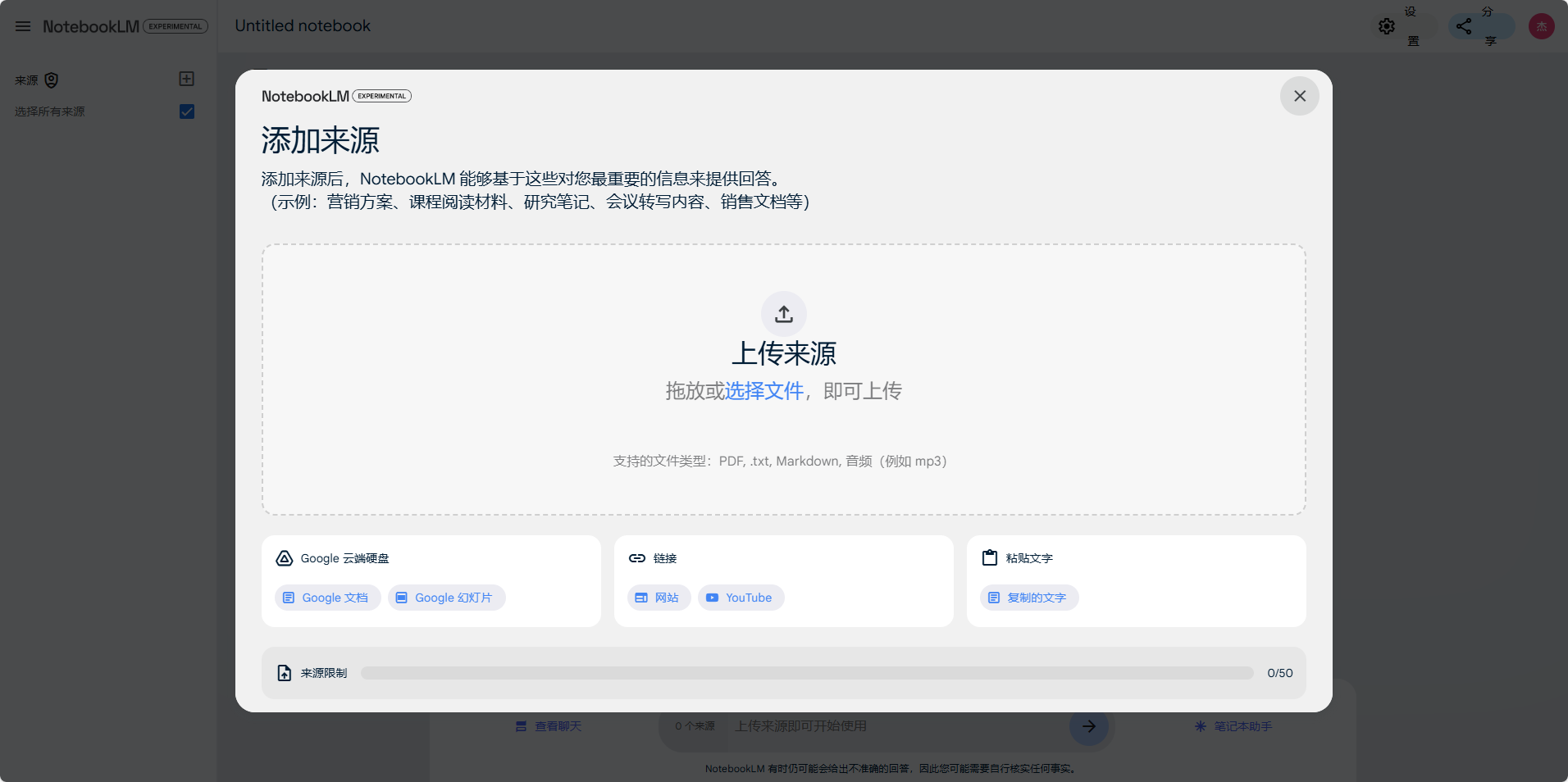Viewport: 1568px width, 782px height.
Task: Click the accuracy disclaimer at the page bottom
Action: 891,769
